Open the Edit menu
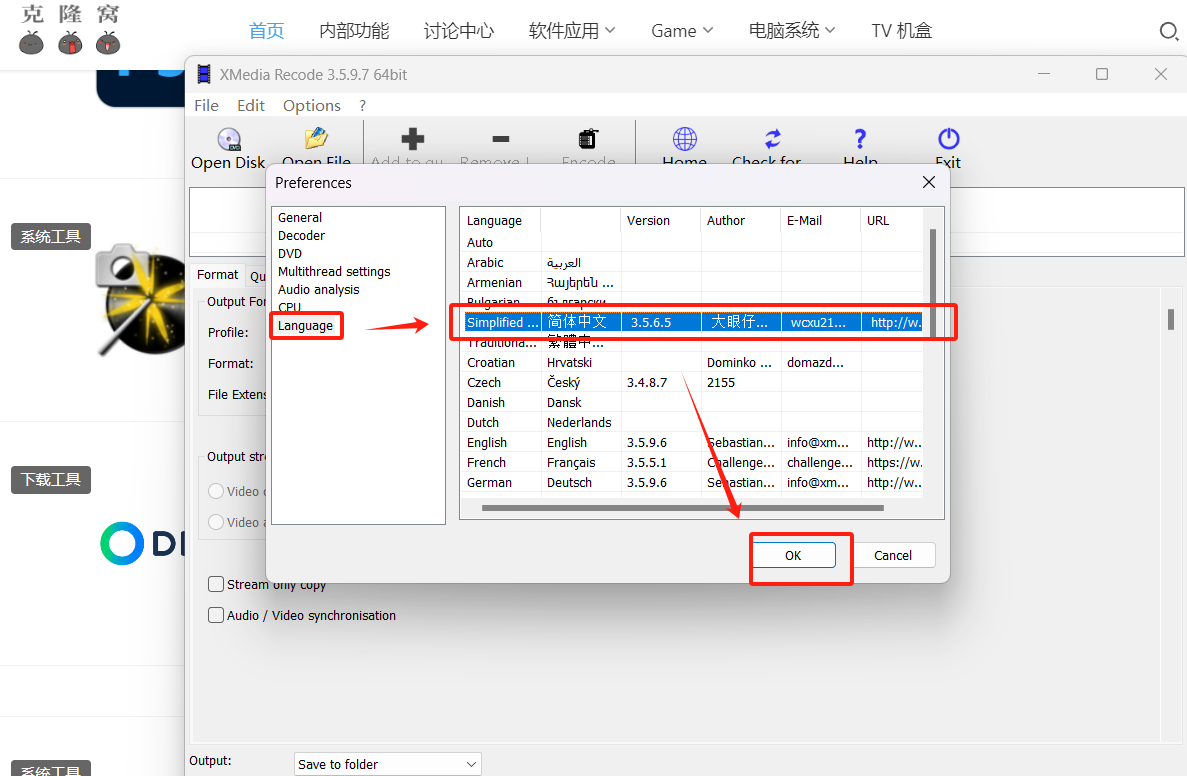This screenshot has height=776, width=1187. (x=251, y=105)
